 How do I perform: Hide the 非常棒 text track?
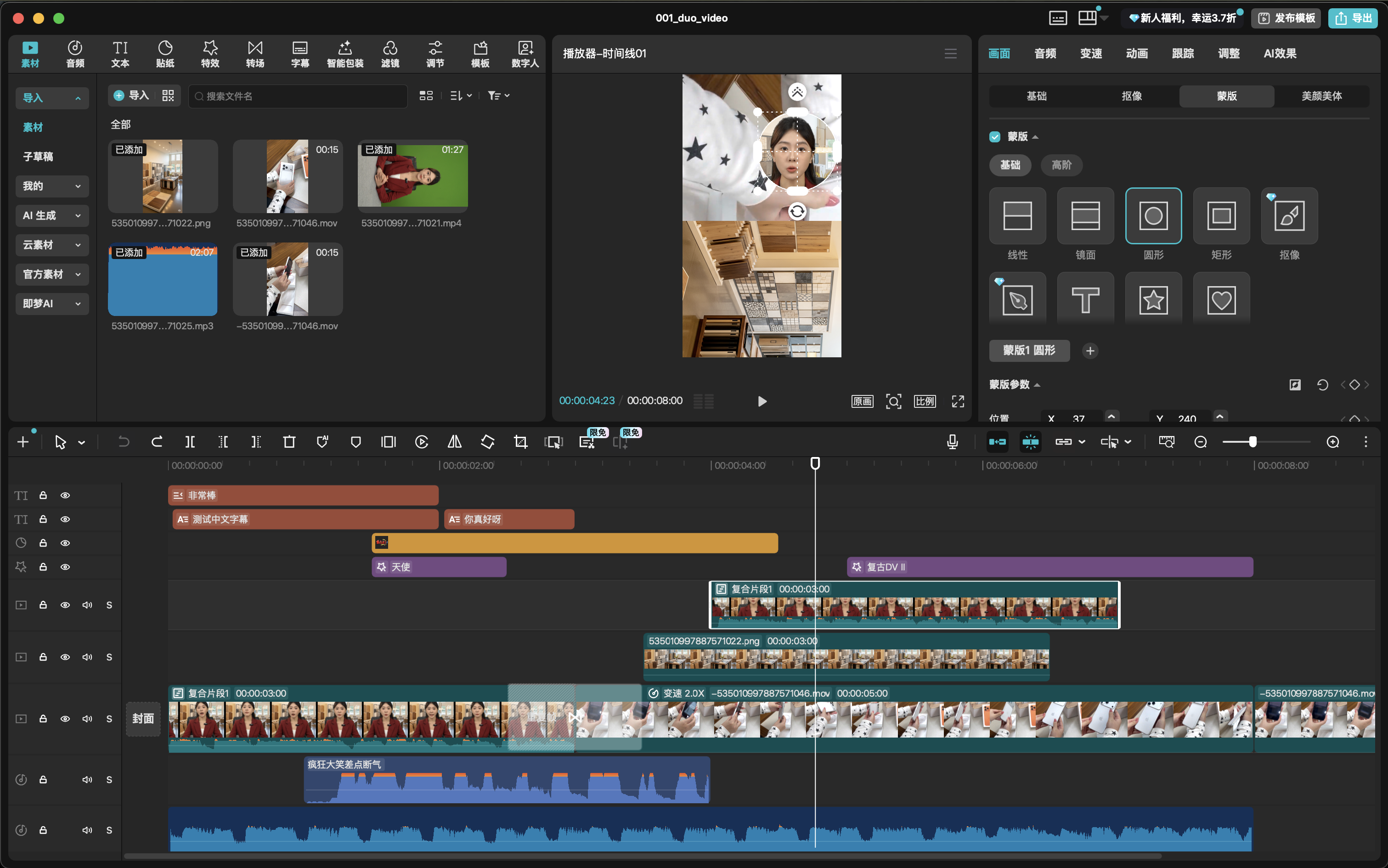[x=65, y=496]
